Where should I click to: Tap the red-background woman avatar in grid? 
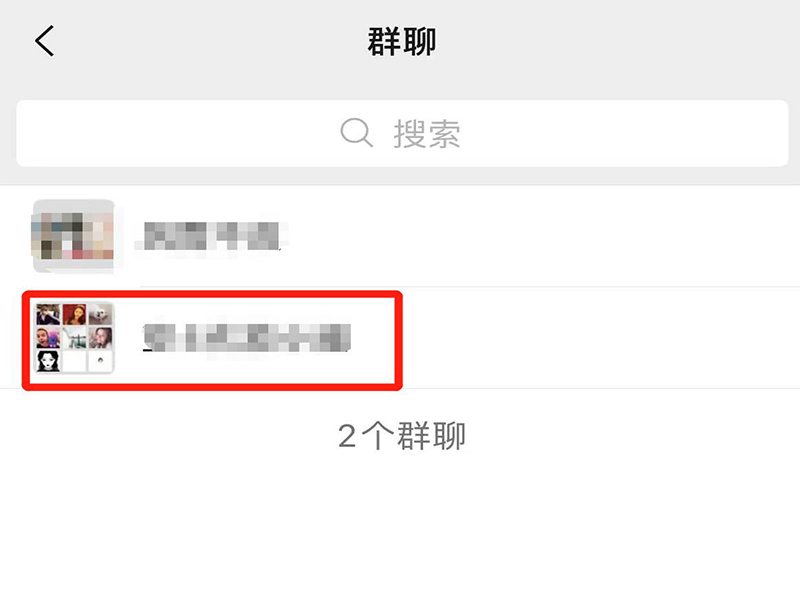(x=74, y=314)
